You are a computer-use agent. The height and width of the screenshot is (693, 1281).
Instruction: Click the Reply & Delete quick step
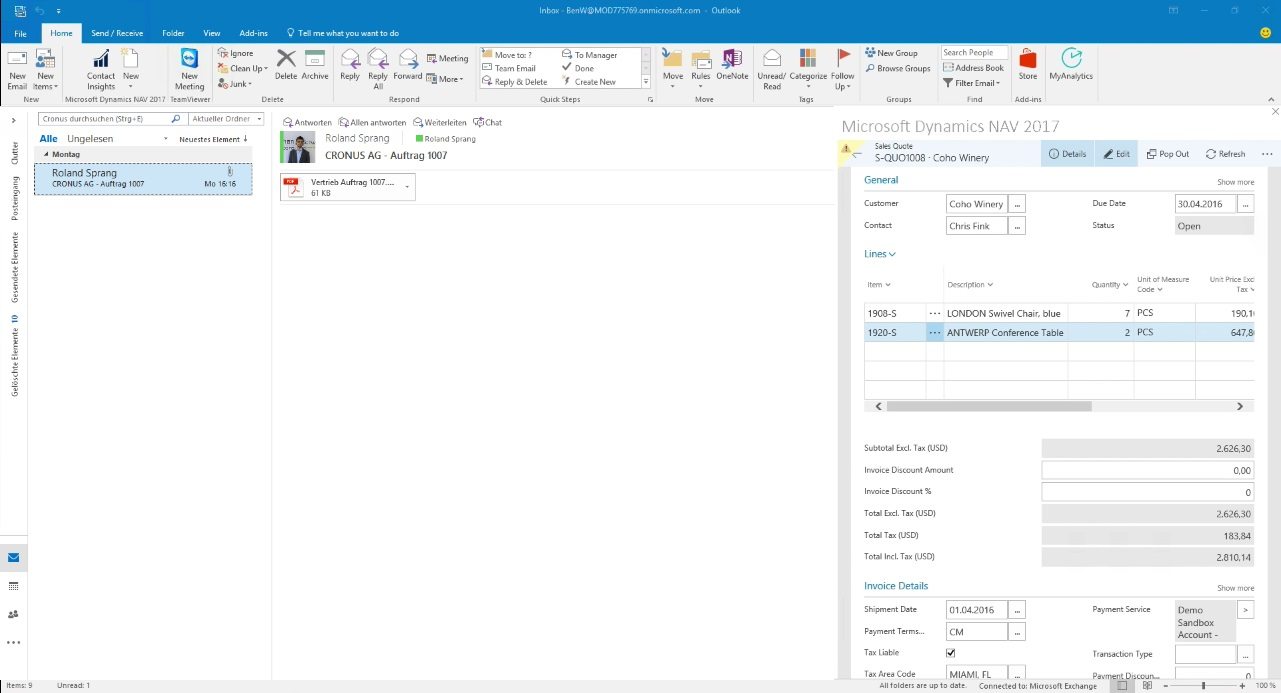[515, 82]
